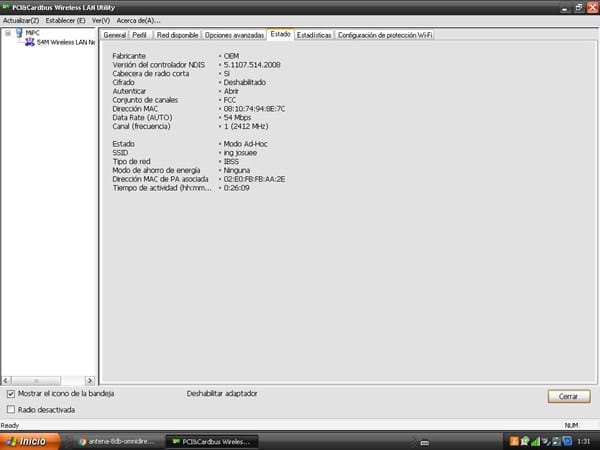
Task: Toggle 'Mostrar el icono de la bandeja' checkbox
Action: click(x=11, y=394)
